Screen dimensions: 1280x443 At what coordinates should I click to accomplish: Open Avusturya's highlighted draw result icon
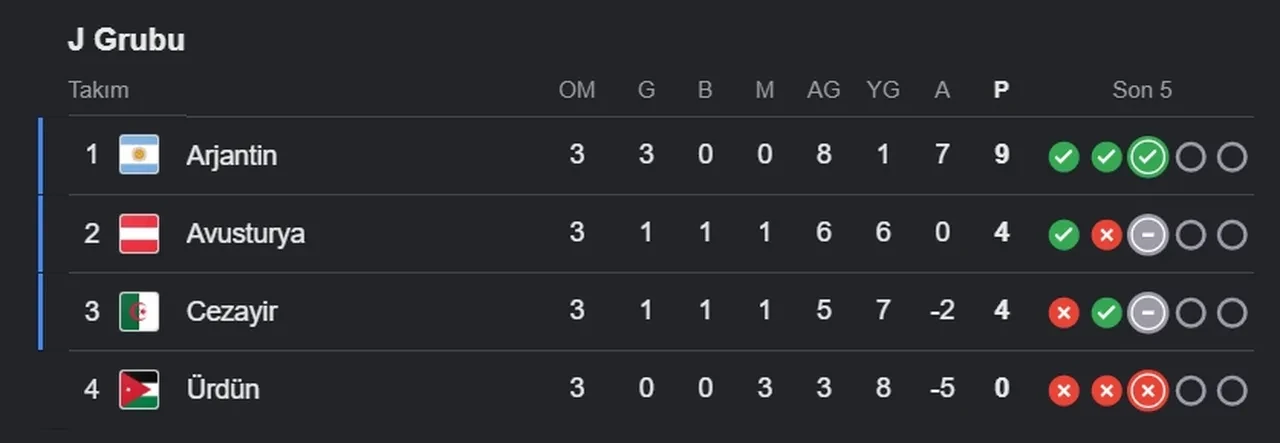click(1148, 235)
